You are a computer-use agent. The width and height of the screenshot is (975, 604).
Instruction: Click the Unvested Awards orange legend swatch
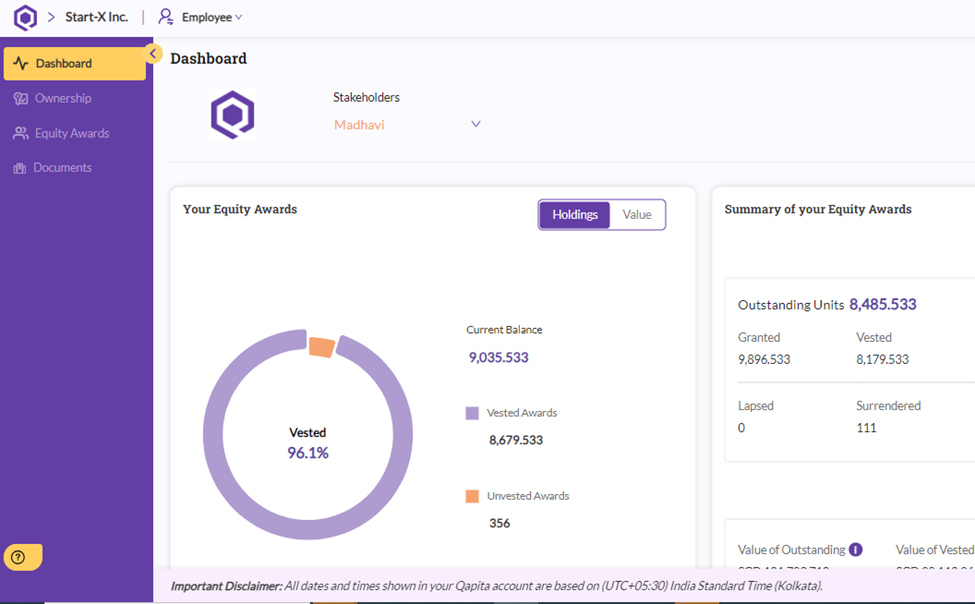point(472,496)
